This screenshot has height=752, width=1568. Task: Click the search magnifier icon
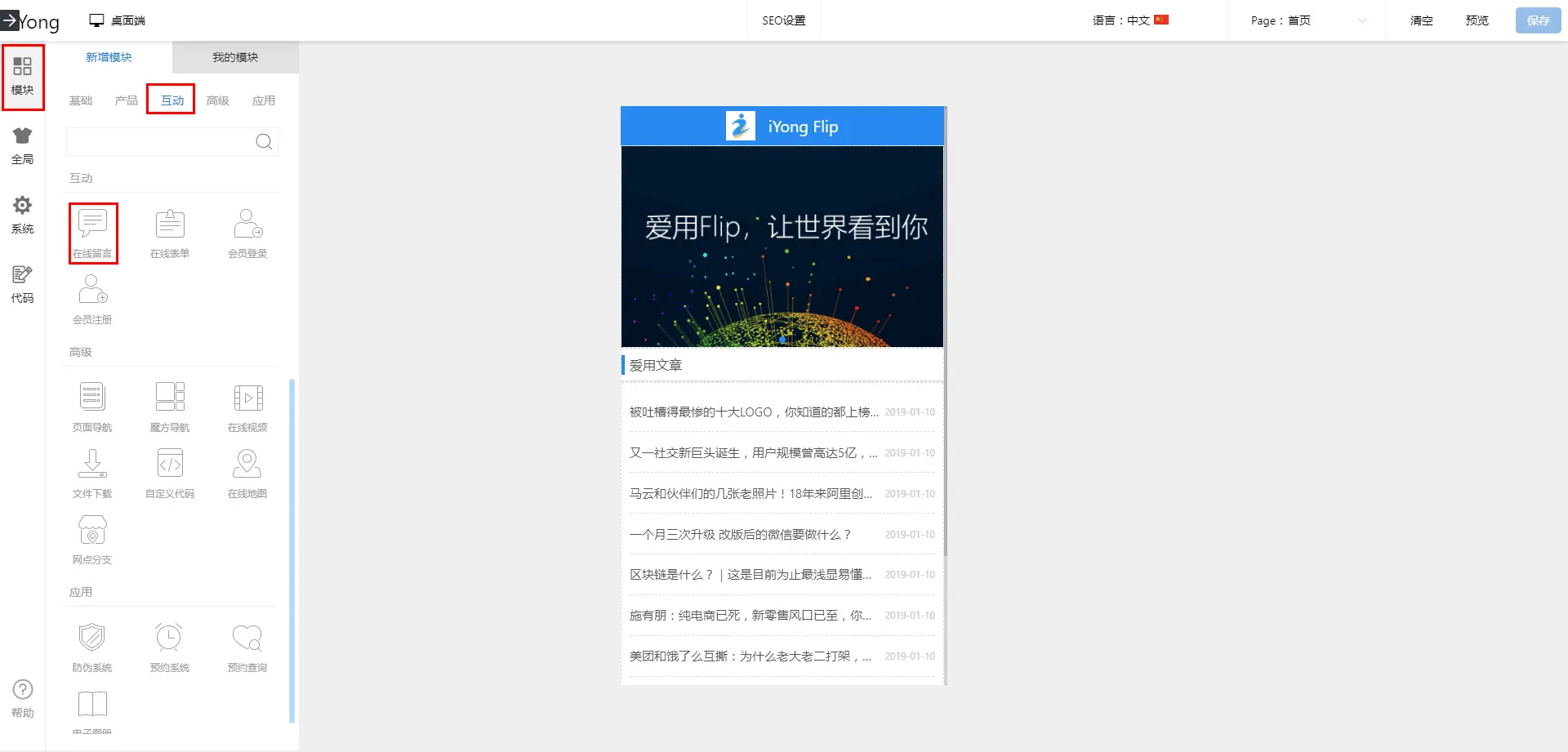tap(264, 142)
